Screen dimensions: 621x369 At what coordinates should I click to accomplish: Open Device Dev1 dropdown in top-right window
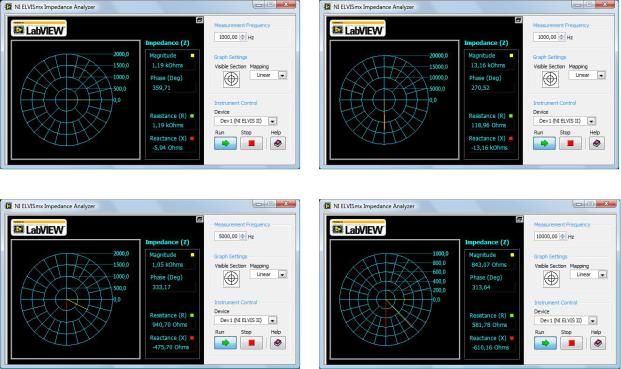[x=591, y=121]
